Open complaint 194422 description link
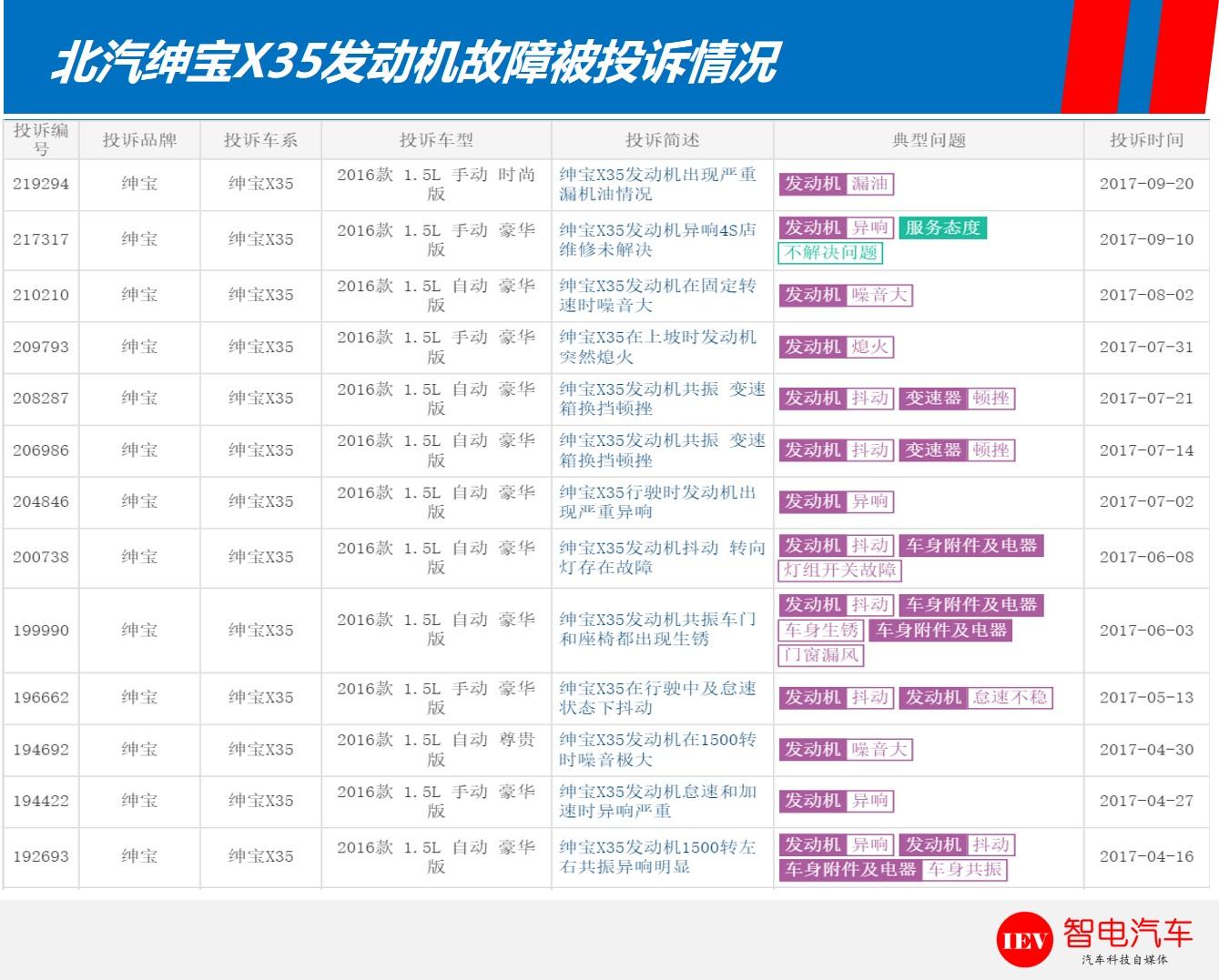 click(x=657, y=801)
